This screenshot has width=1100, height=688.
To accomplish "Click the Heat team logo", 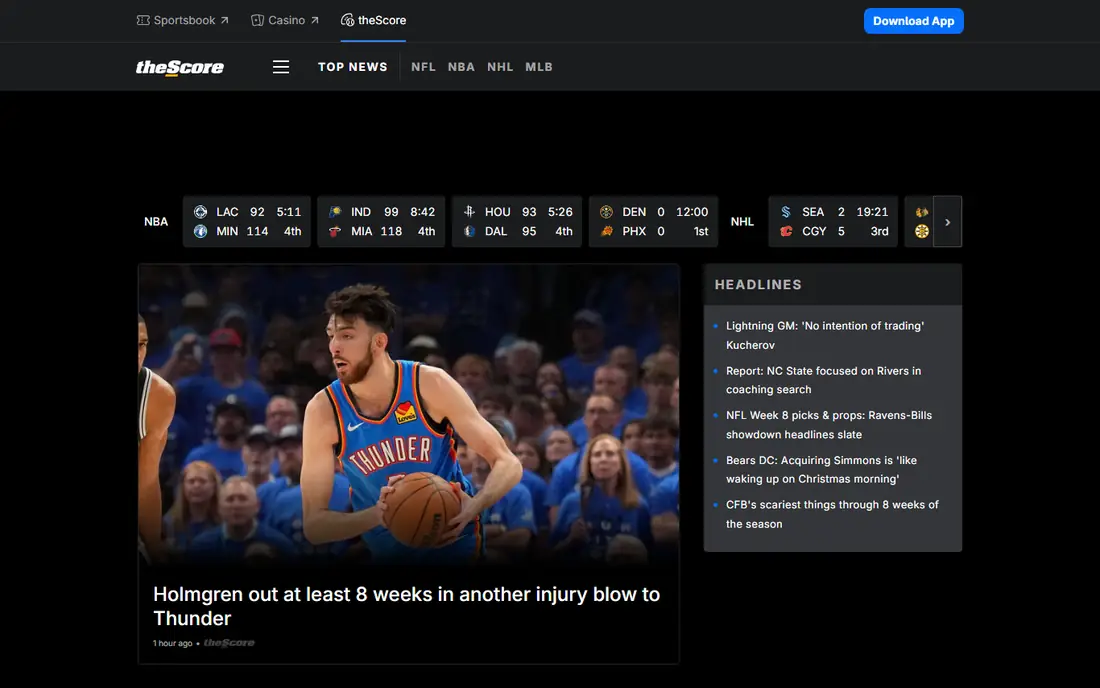I will [x=335, y=231].
